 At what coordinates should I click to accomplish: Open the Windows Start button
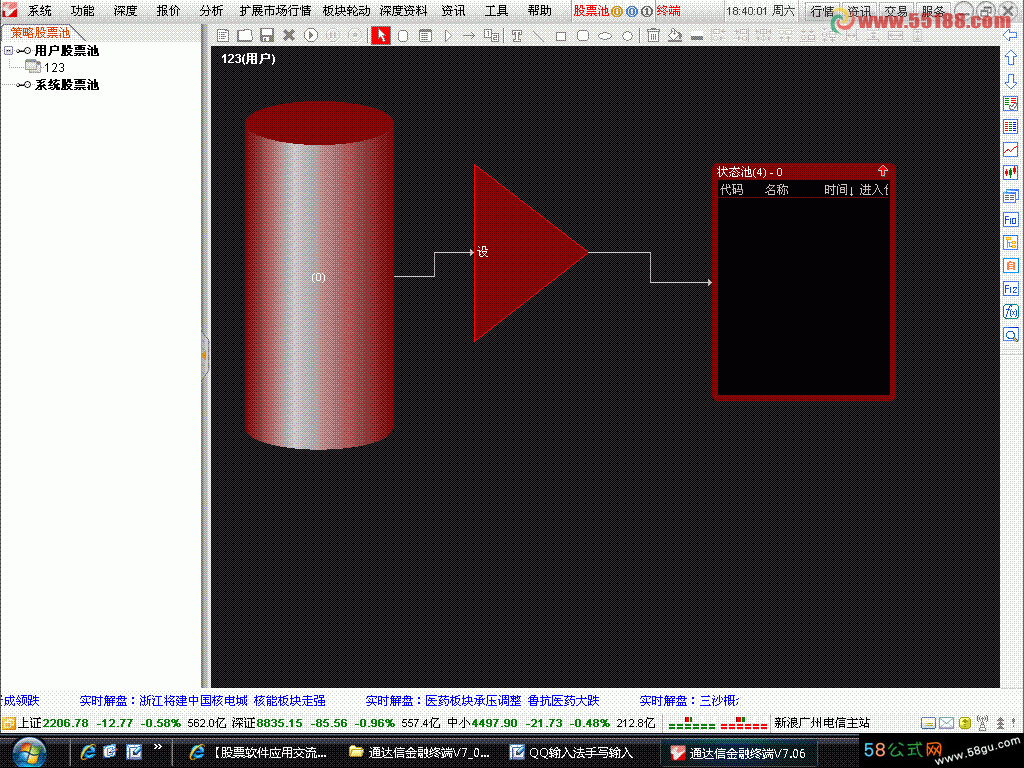[x=29, y=752]
